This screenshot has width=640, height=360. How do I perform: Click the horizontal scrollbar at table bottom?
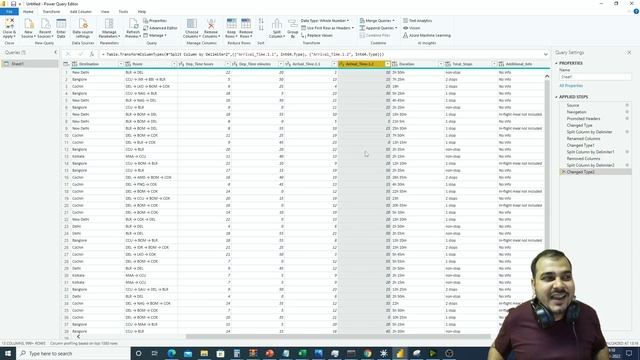[x=338, y=337]
